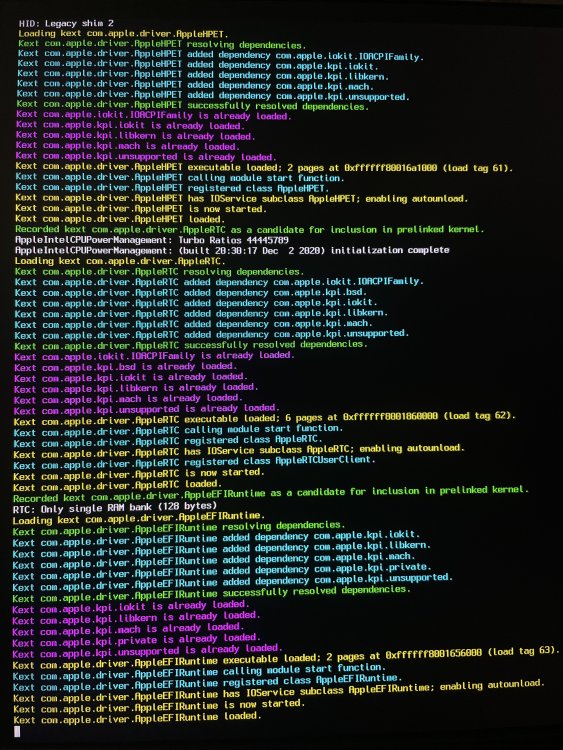Click the line ending with 'load tag 61'
Image resolution: width=563 pixels, height=750 pixels.
(x=264, y=167)
